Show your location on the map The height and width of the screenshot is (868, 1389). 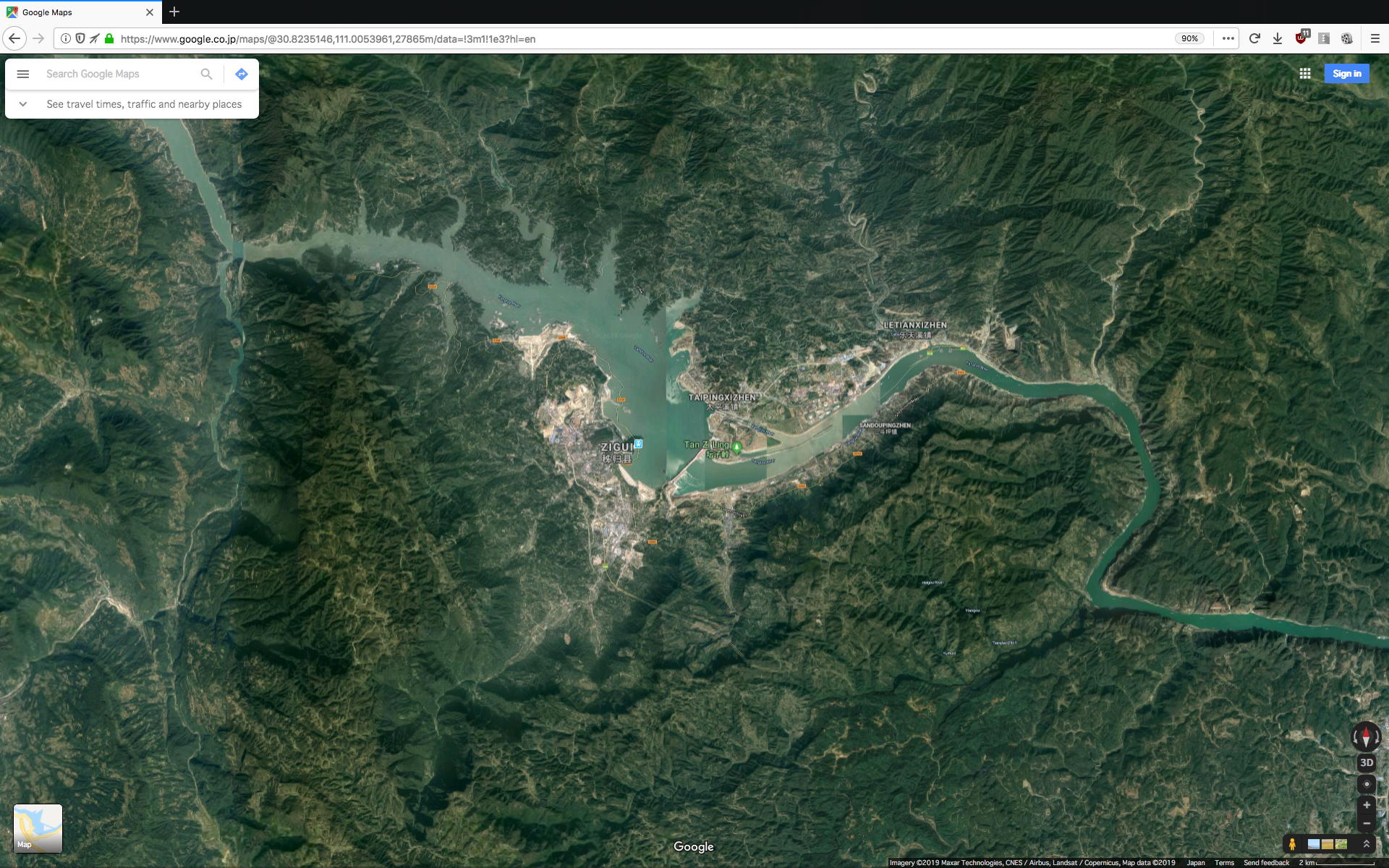click(1366, 784)
